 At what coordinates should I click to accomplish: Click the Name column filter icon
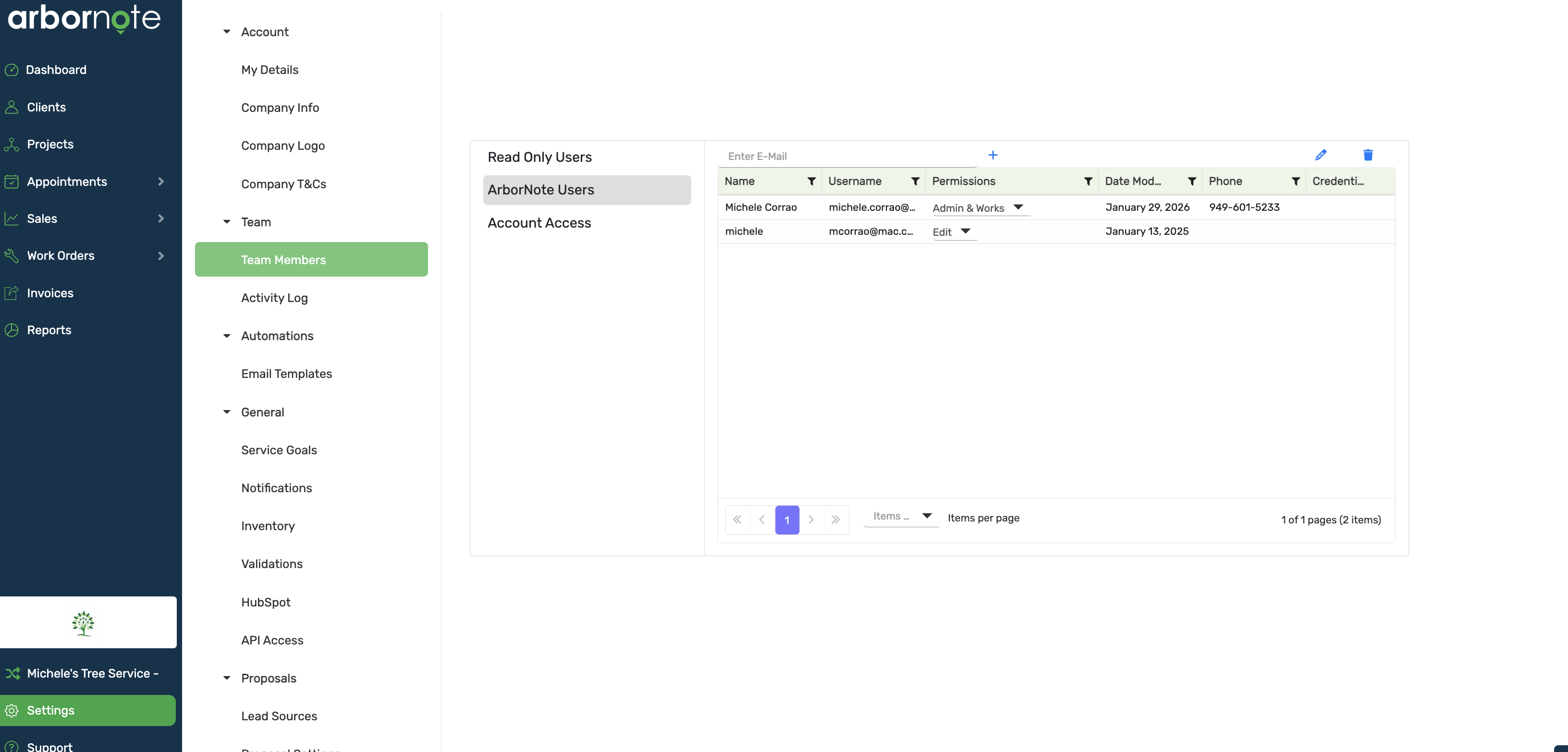pos(811,182)
